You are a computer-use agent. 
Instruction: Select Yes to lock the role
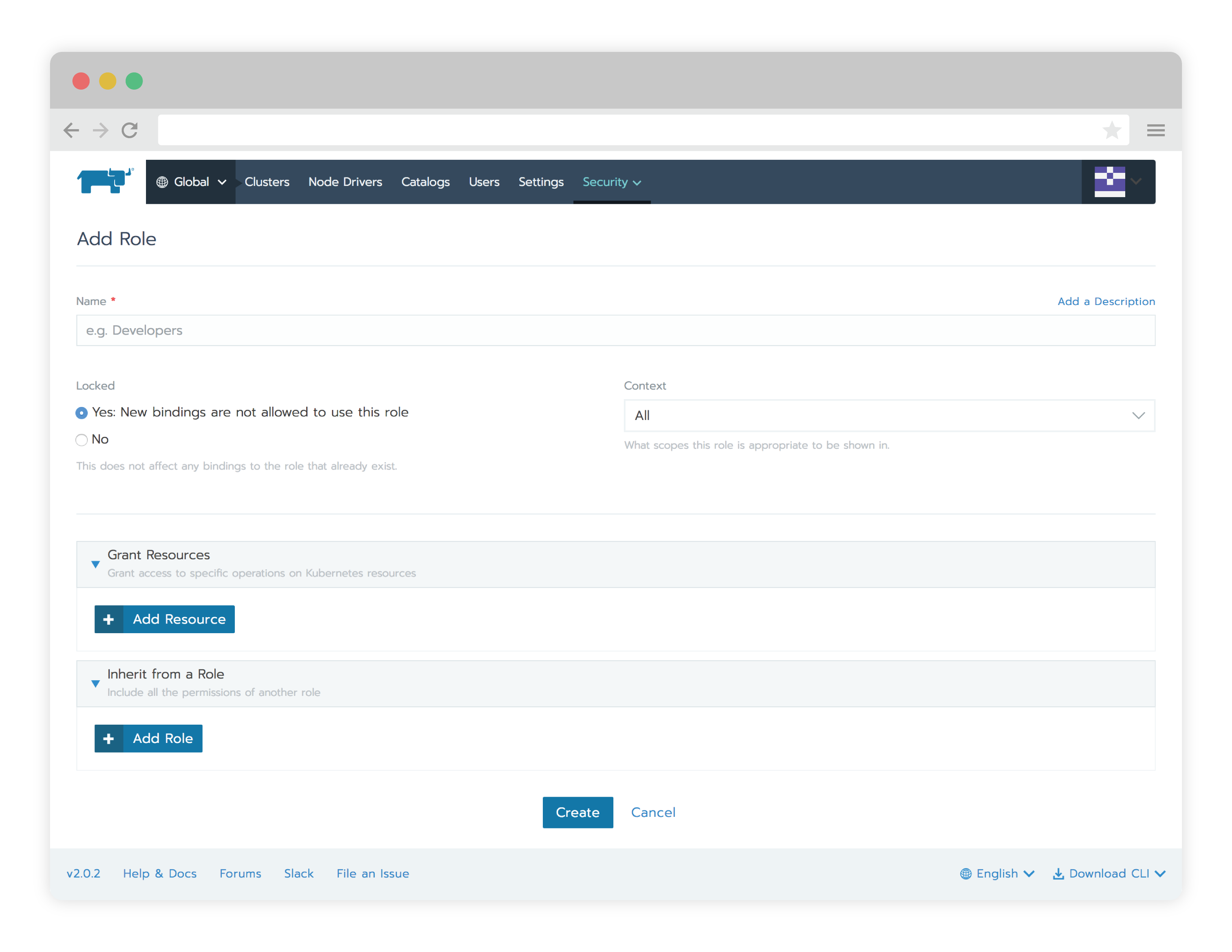pyautogui.click(x=82, y=413)
